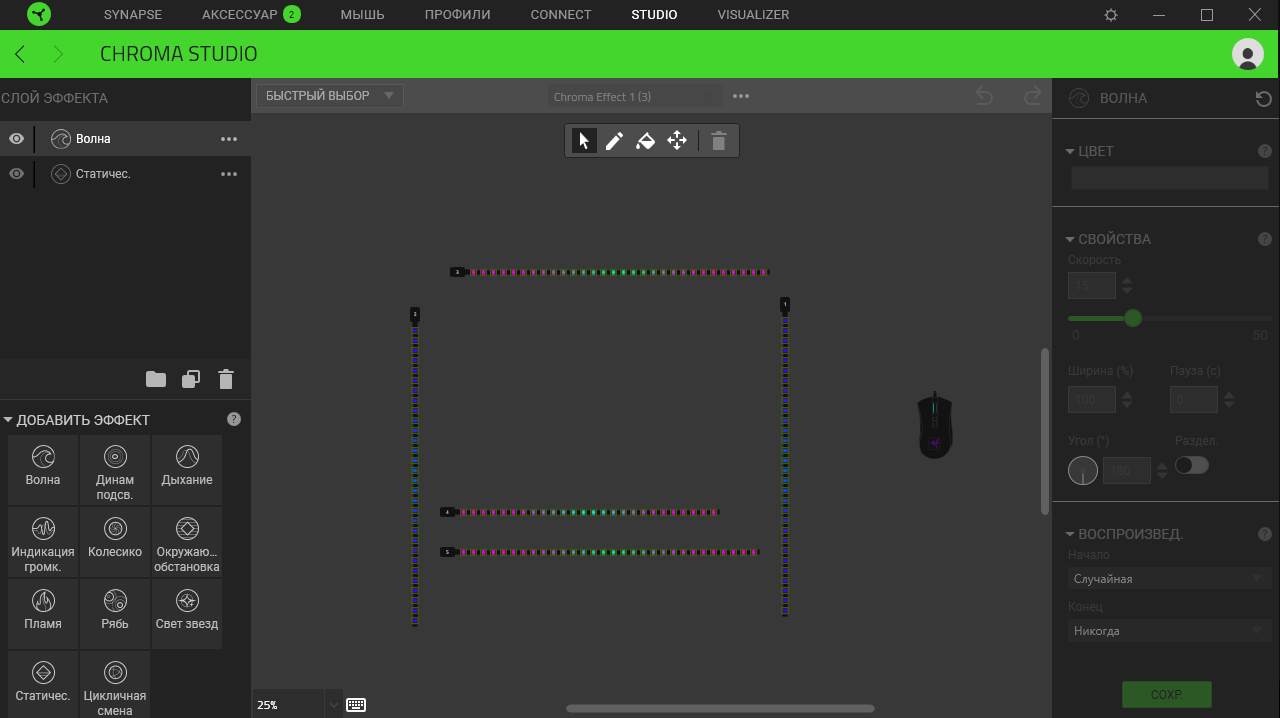
Task: Reset the Волна effect settings
Action: click(x=1264, y=98)
